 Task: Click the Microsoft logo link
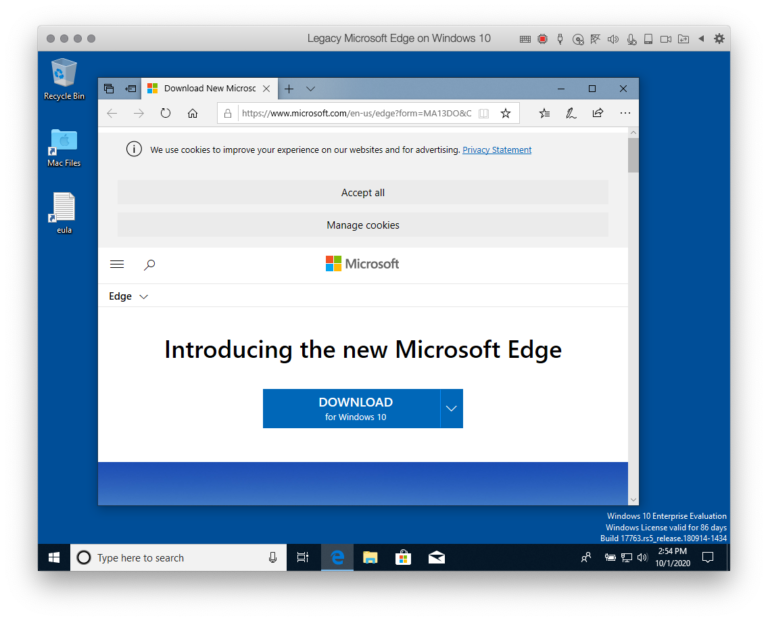(x=362, y=264)
